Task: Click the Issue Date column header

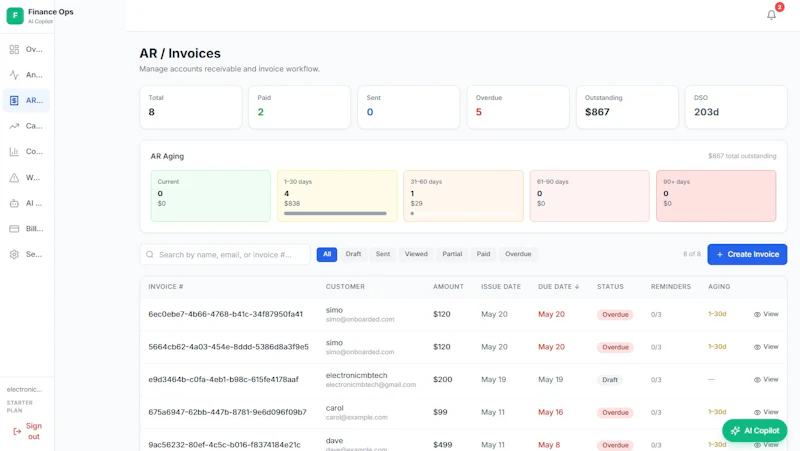Action: [501, 287]
